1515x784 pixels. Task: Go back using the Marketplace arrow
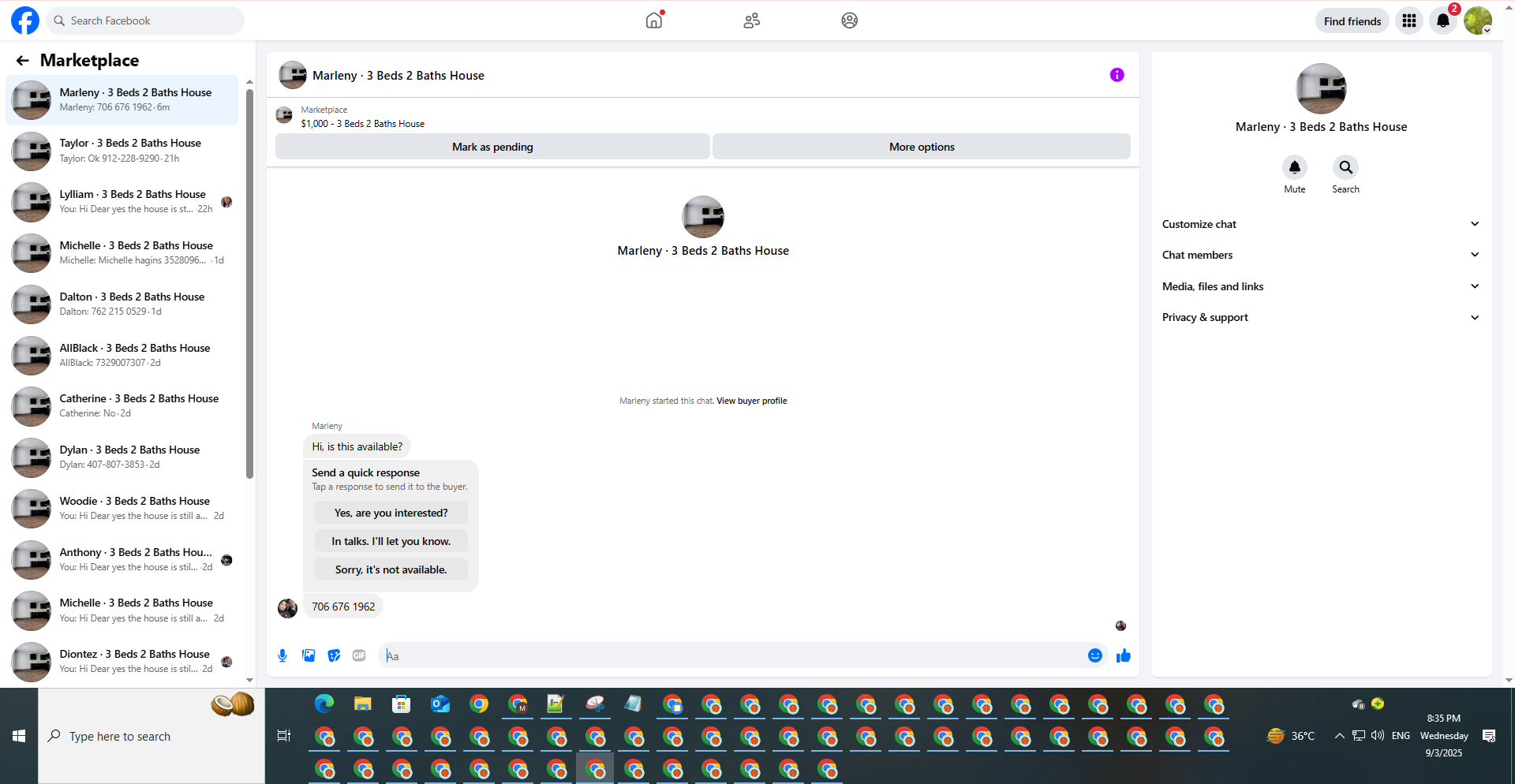click(23, 61)
